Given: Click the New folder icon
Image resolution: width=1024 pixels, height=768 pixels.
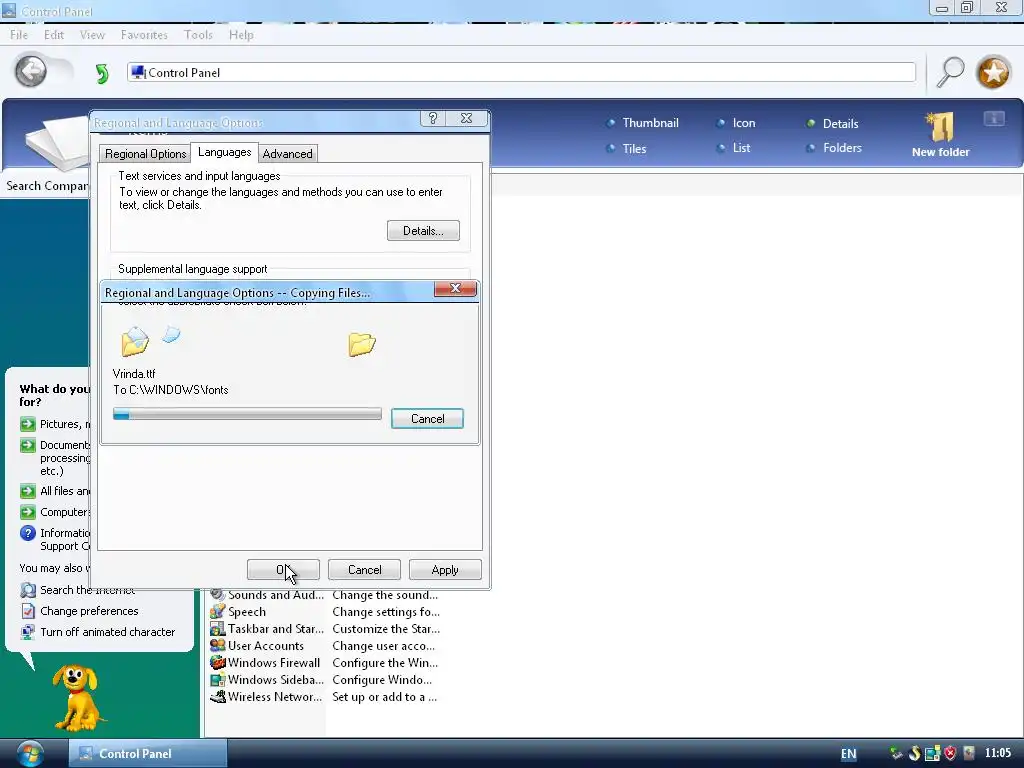Looking at the screenshot, I should [x=940, y=127].
